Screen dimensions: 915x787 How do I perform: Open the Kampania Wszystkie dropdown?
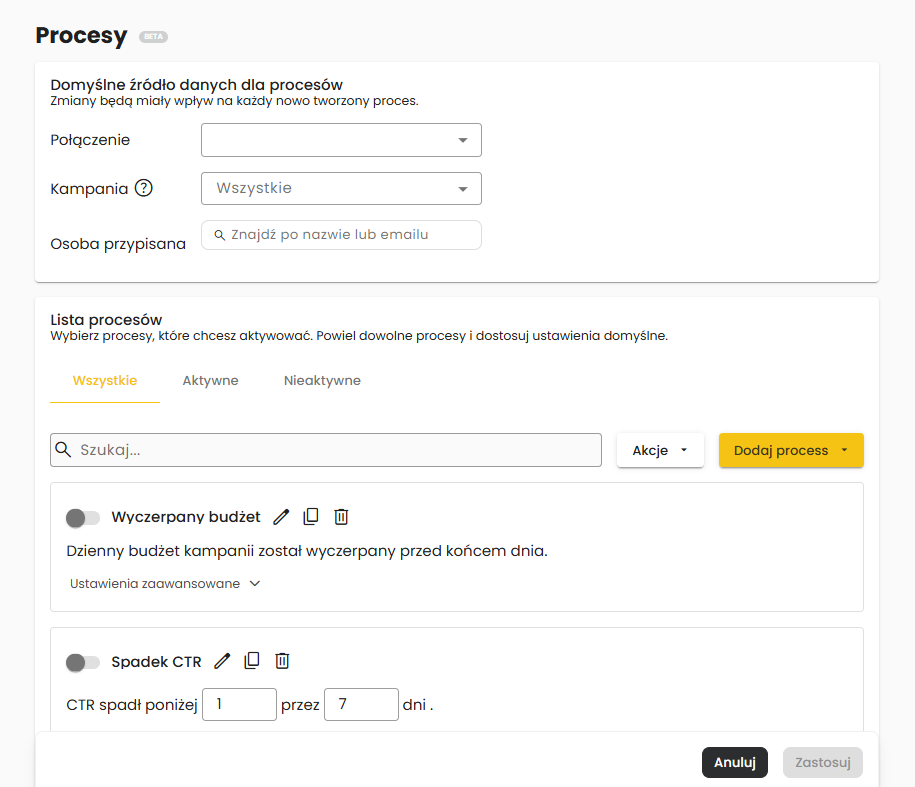click(x=341, y=188)
